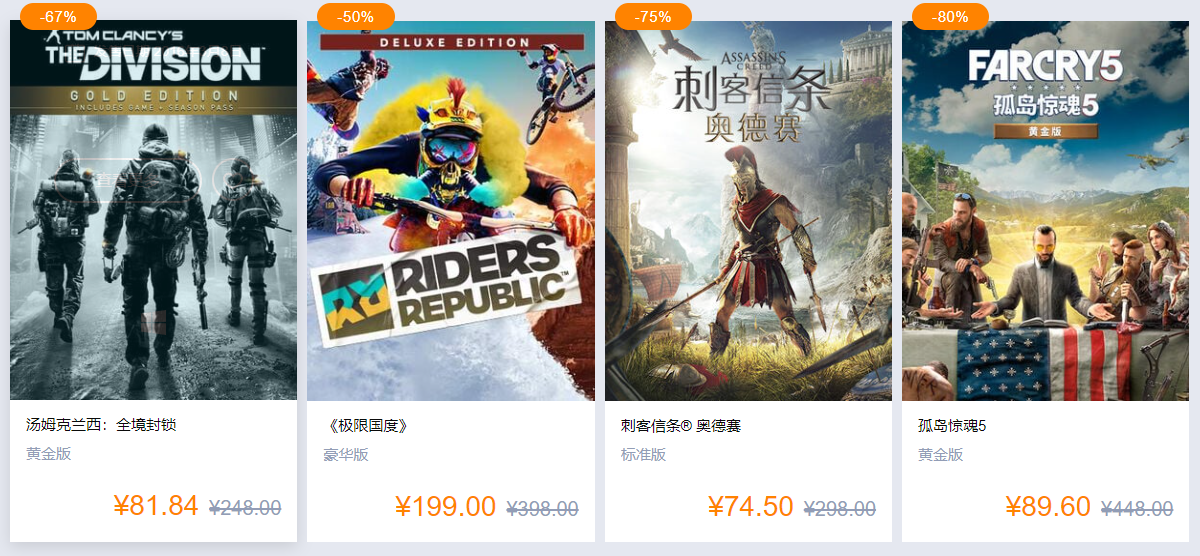Select the ¥81.84 sale price
Viewport: 1200px width, 556px height.
coord(155,506)
